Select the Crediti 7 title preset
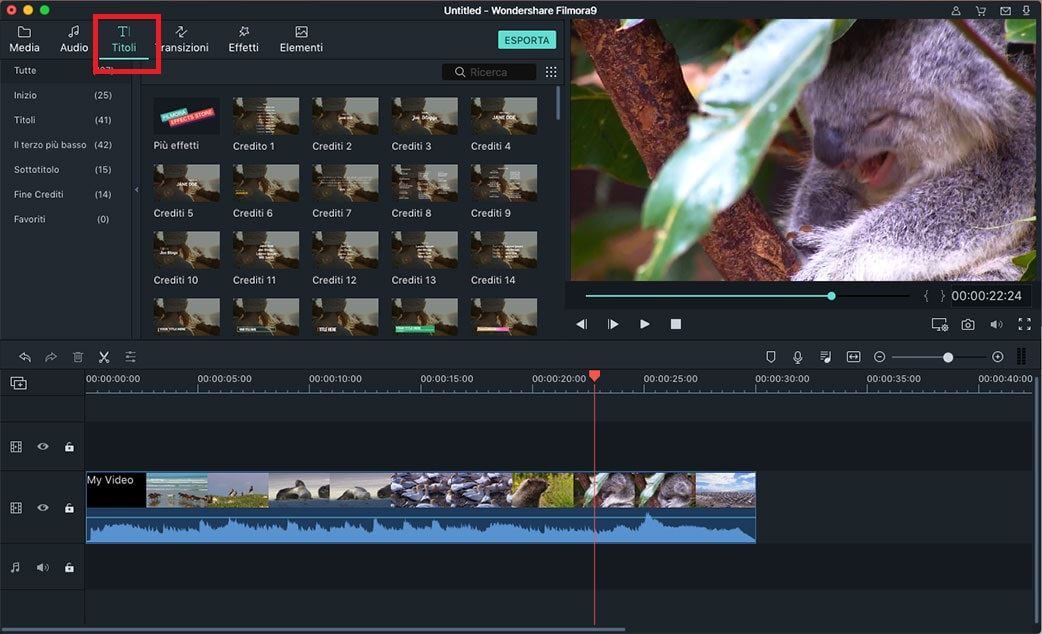1042x634 pixels. click(345, 183)
